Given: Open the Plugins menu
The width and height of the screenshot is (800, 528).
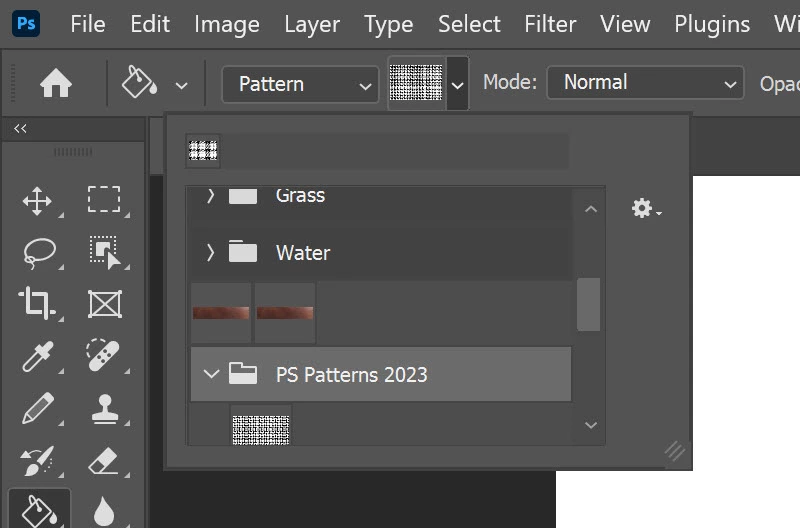Looking at the screenshot, I should (712, 24).
